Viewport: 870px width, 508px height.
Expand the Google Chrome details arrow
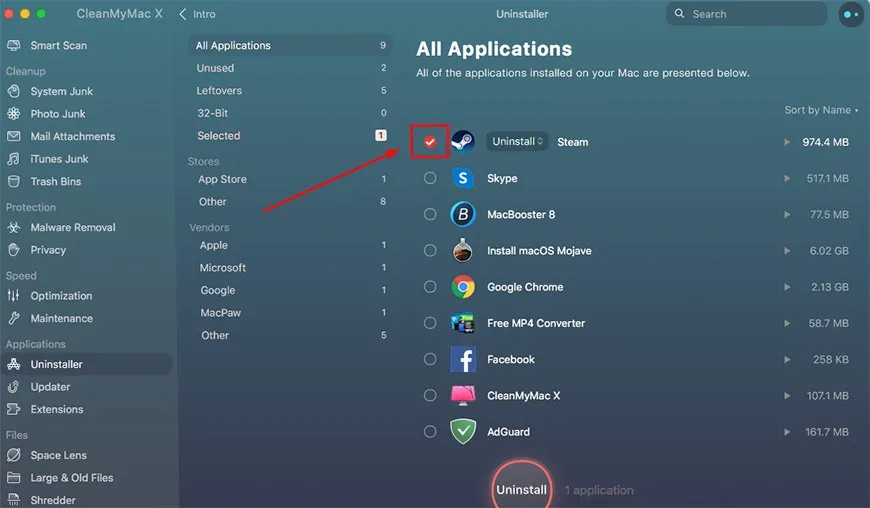pos(787,287)
